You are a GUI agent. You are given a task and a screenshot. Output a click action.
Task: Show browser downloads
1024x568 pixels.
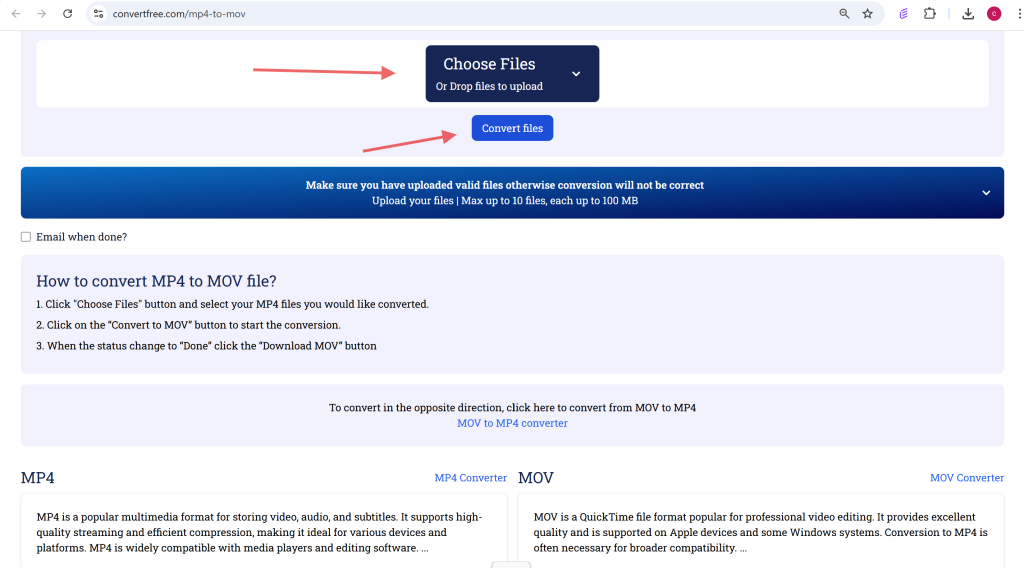(968, 14)
